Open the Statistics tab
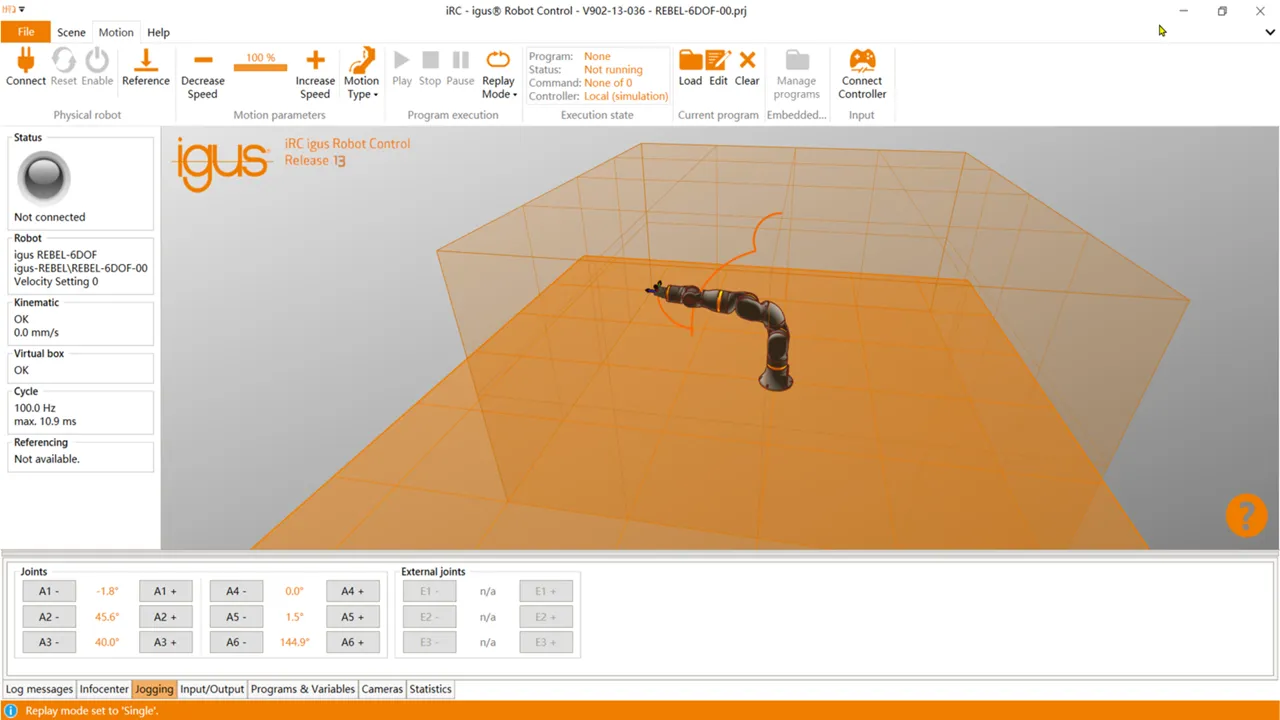This screenshot has height=720, width=1280. [x=430, y=689]
